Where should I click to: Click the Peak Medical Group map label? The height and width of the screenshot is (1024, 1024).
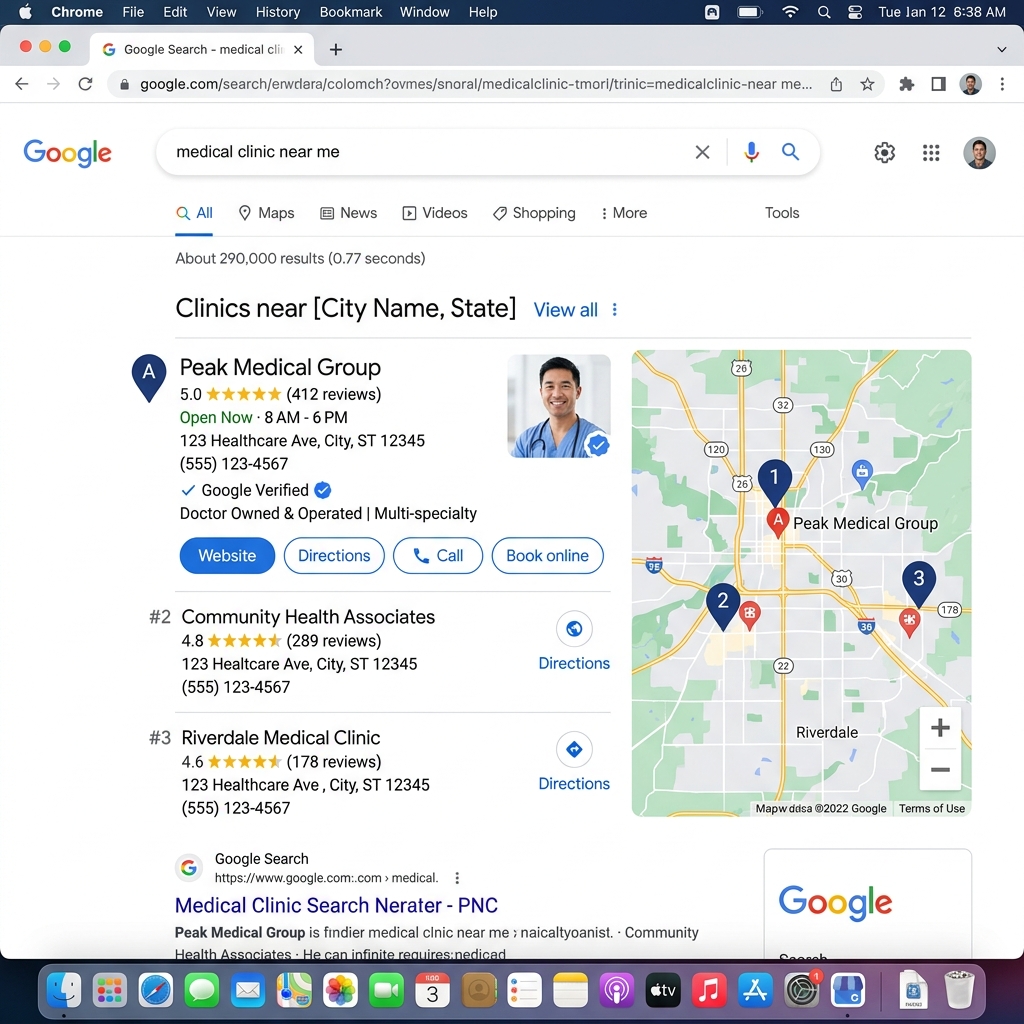click(x=865, y=523)
